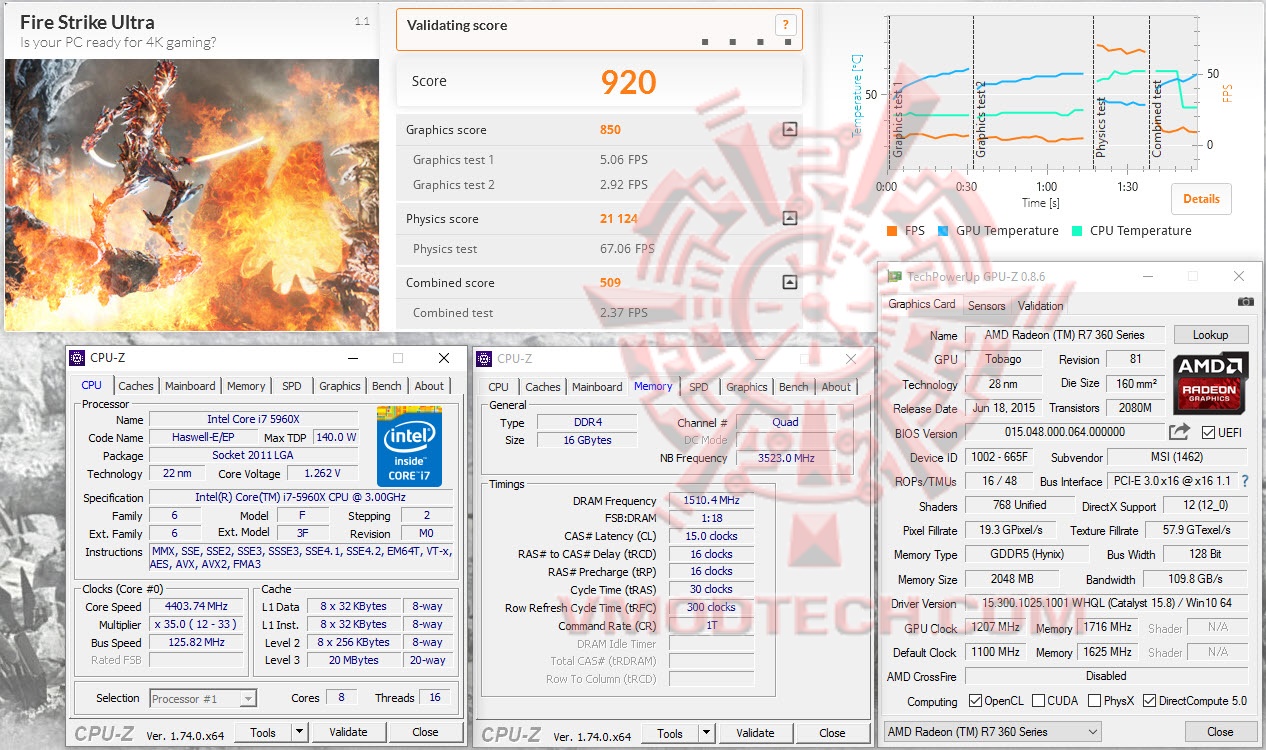Image resolution: width=1266 pixels, height=750 pixels.
Task: Click the left CPU-Z window title icon
Action: pos(78,357)
